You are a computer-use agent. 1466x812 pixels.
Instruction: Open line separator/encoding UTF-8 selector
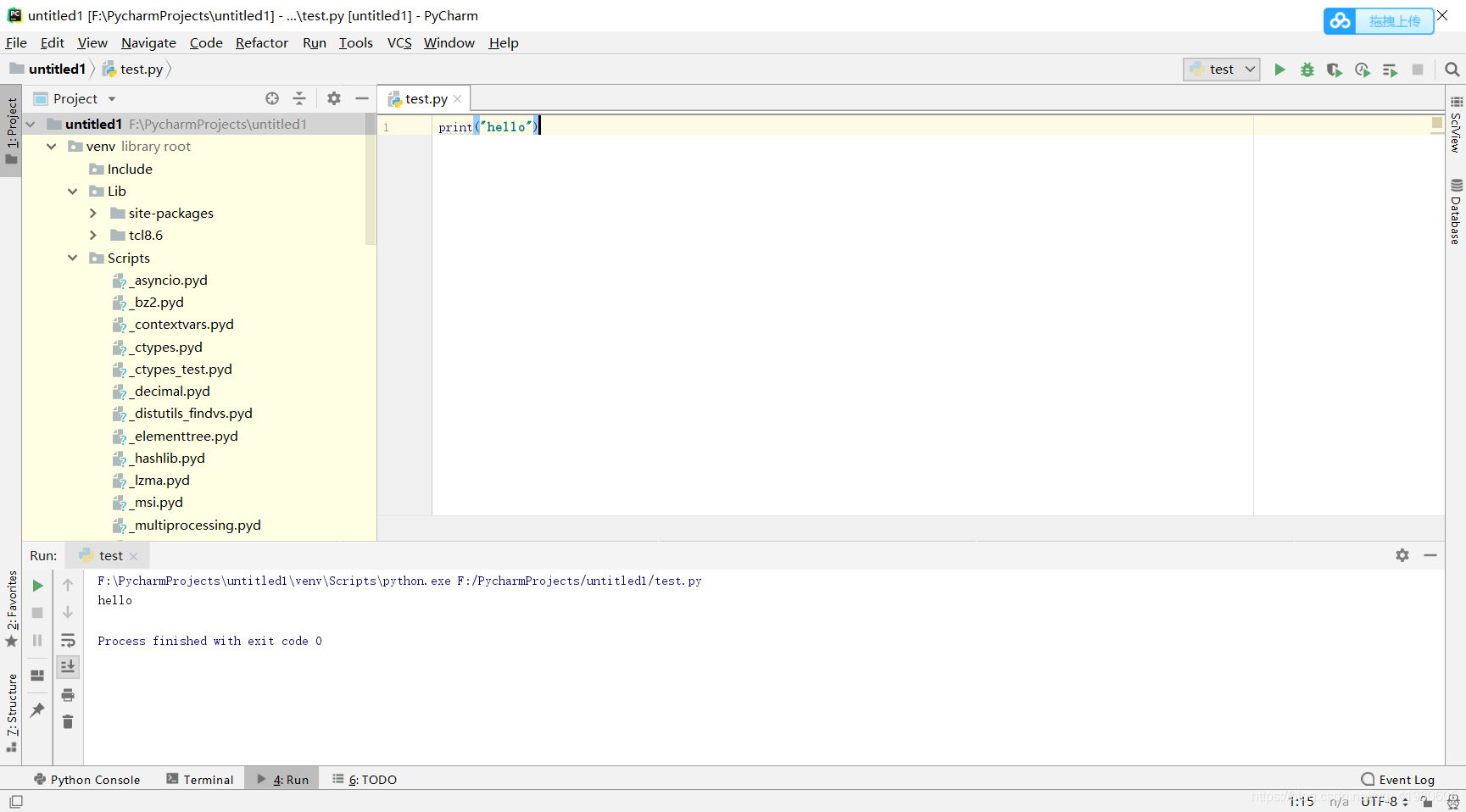point(1385,802)
